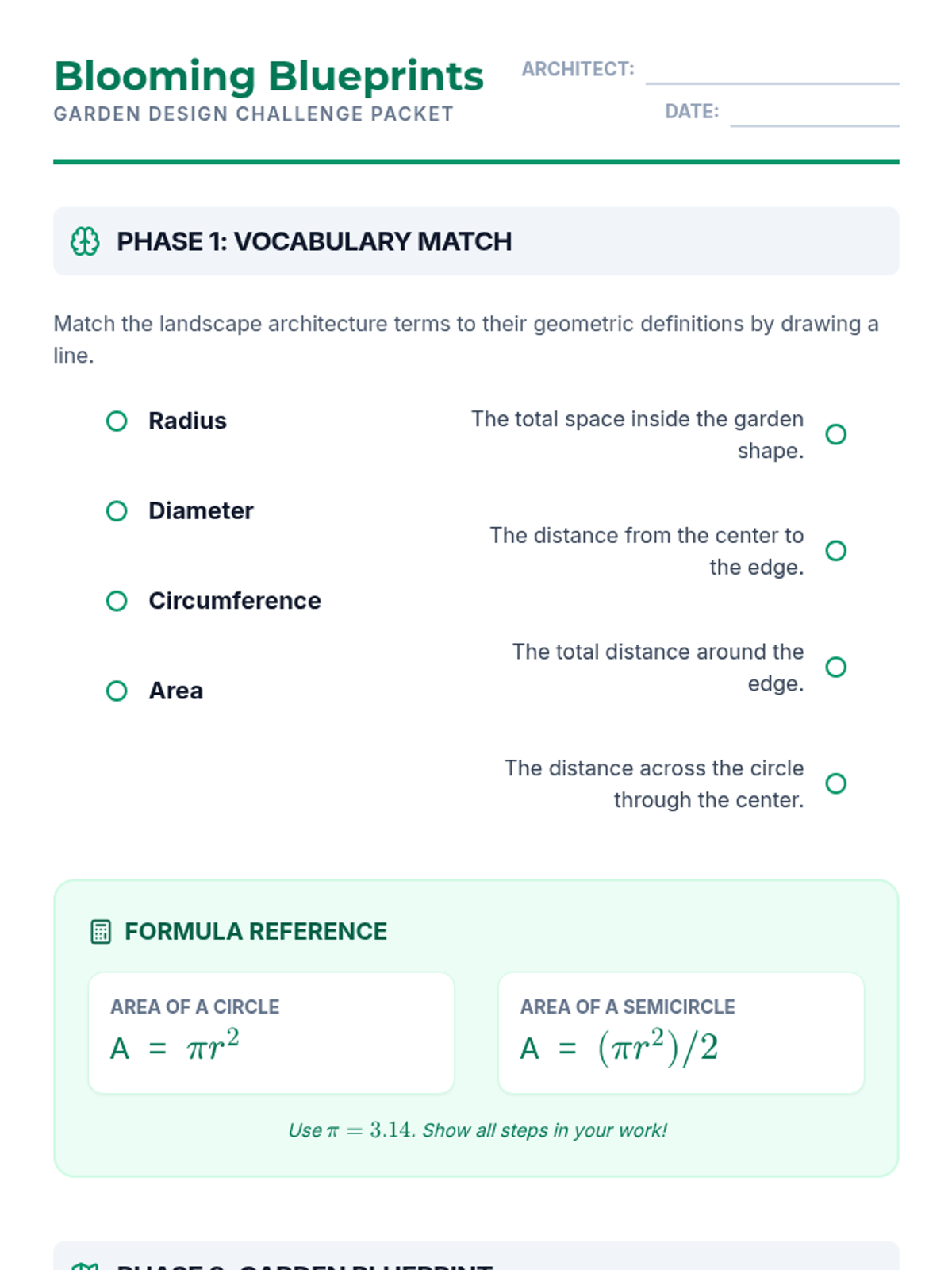Viewport: 952px width, 1270px height.
Task: Select circle for 'total distance around' definition
Action: click(x=835, y=668)
